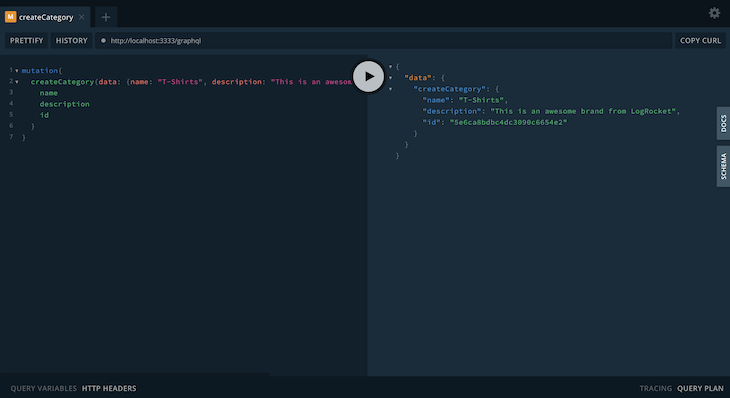Add a new tab with the plus icon
The width and height of the screenshot is (730, 398).
(106, 17)
